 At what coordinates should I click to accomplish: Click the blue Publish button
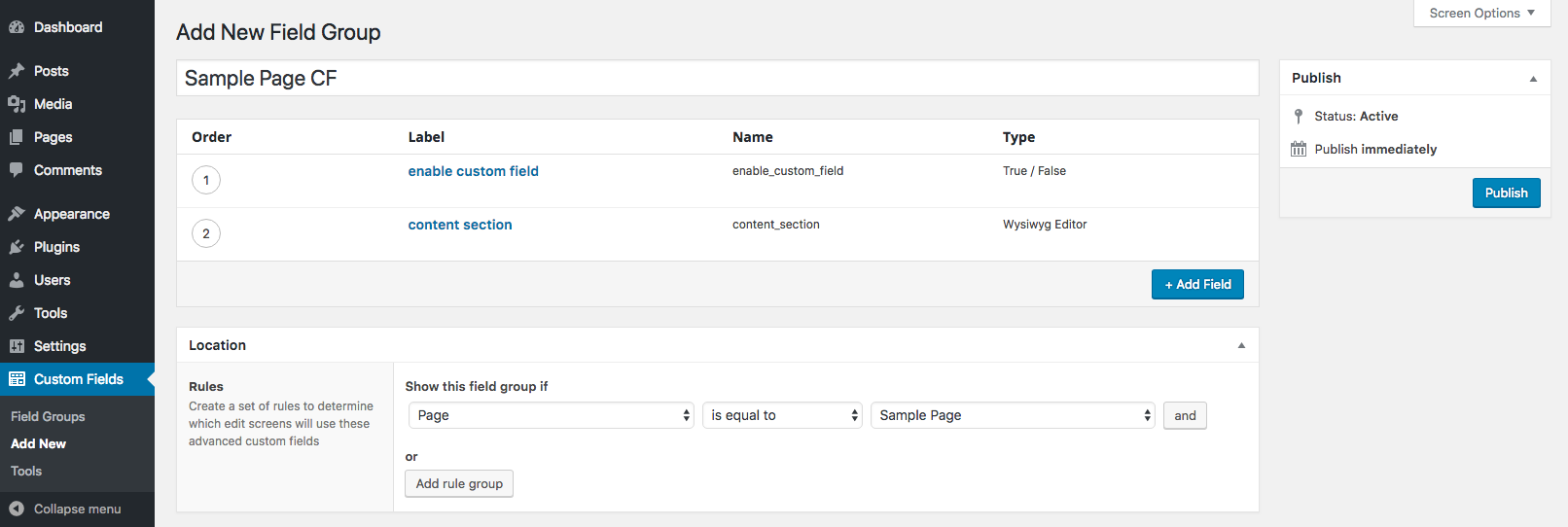pos(1506,193)
